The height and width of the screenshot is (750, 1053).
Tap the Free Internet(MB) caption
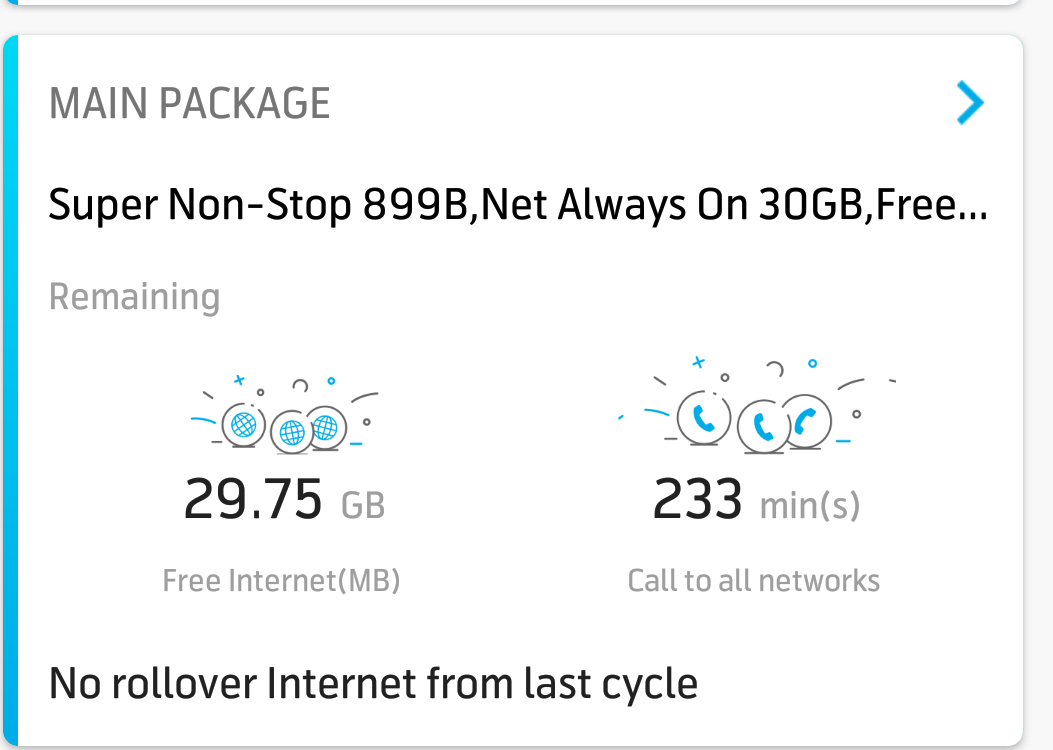[281, 581]
